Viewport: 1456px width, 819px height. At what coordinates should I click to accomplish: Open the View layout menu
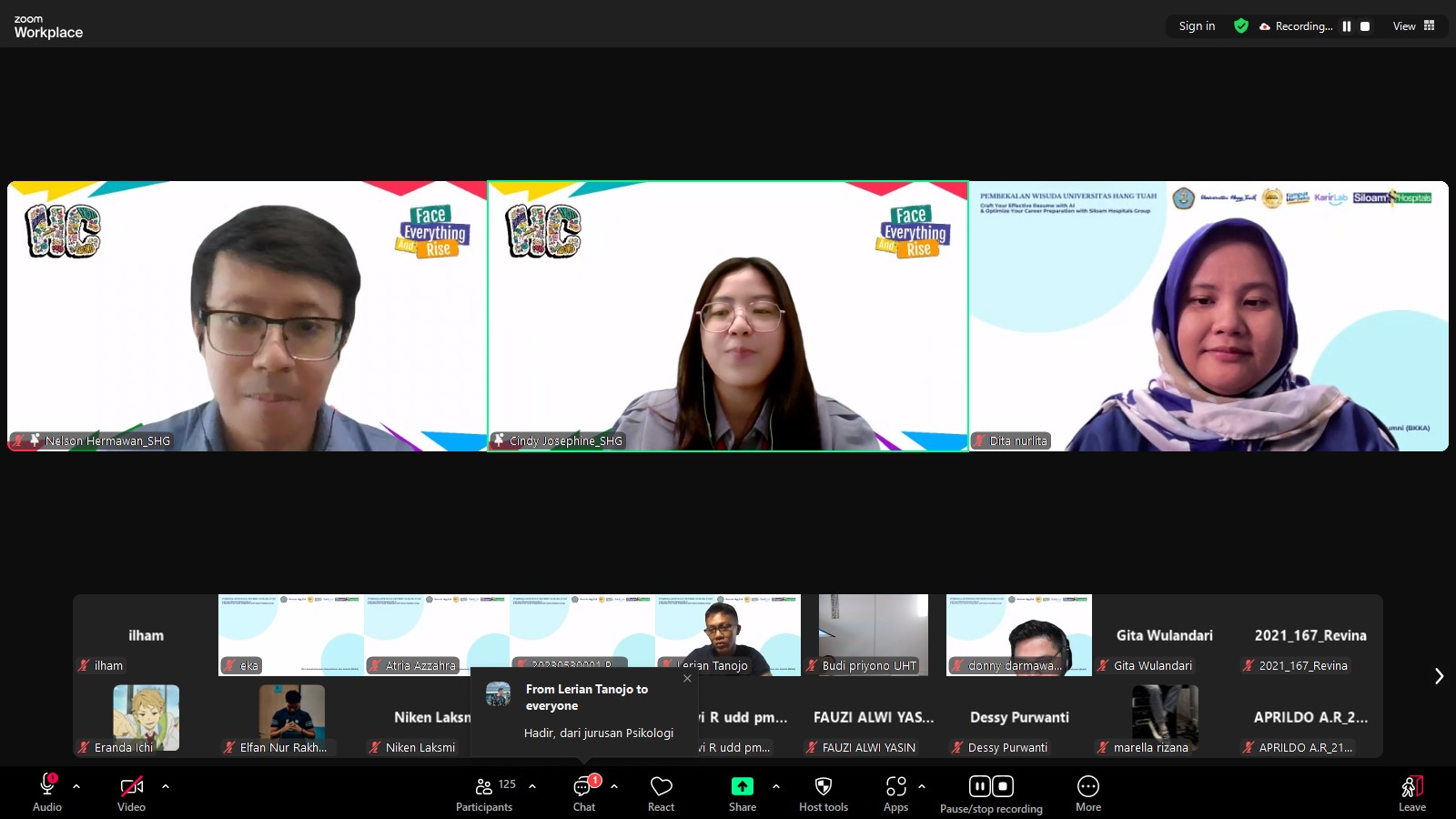click(x=1413, y=26)
